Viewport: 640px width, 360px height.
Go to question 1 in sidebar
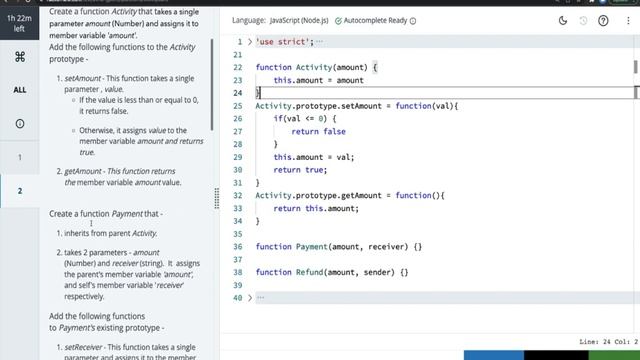click(x=20, y=157)
